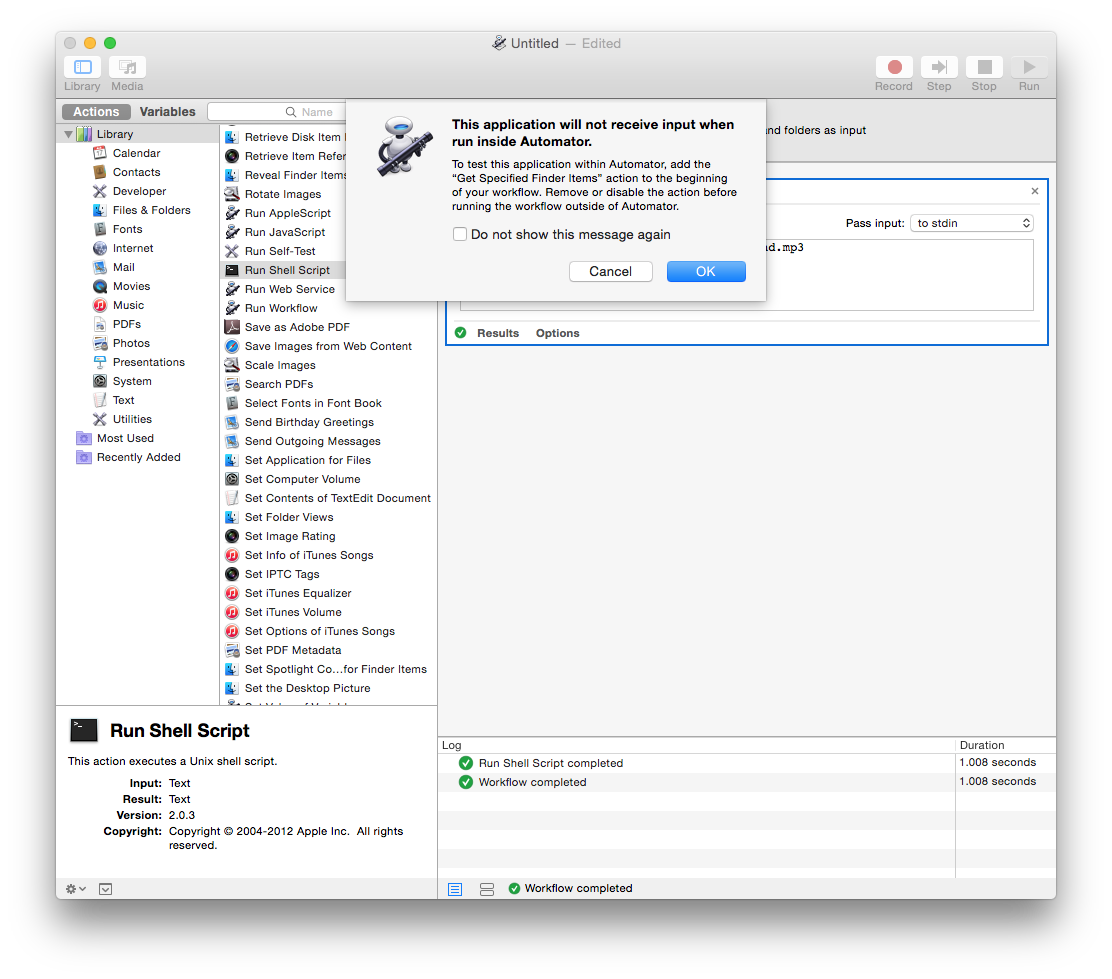Select the Run JavaScript action
The width and height of the screenshot is (1112, 979).
pos(284,232)
